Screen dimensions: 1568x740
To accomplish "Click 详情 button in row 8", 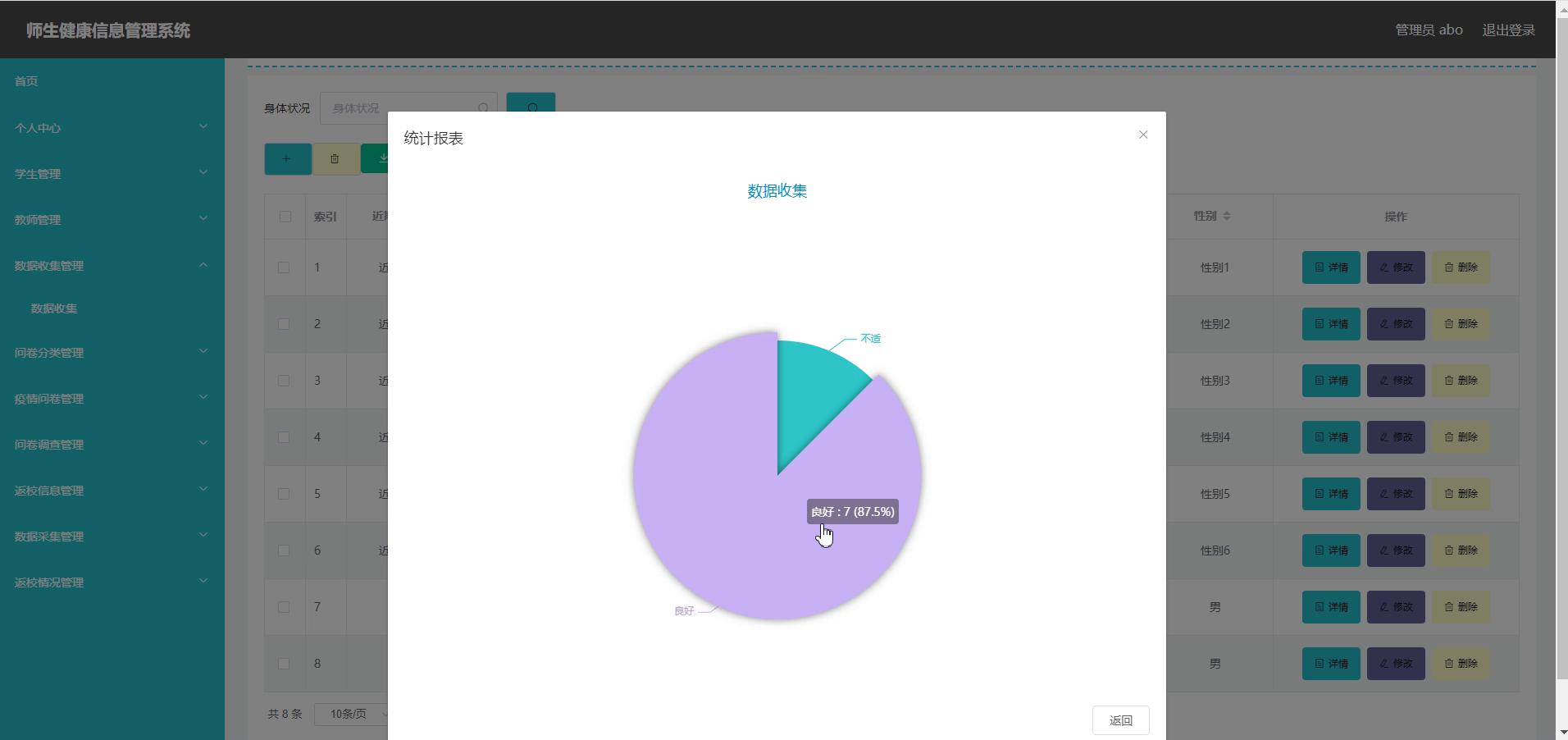I will pyautogui.click(x=1330, y=664).
